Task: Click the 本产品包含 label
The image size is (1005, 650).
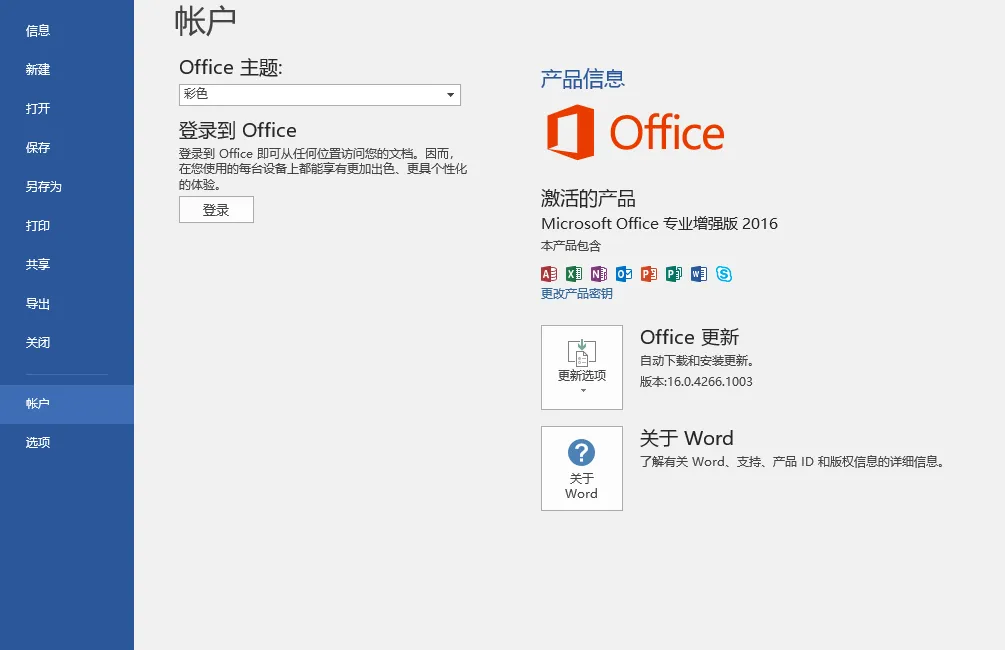Action: pyautogui.click(x=571, y=246)
